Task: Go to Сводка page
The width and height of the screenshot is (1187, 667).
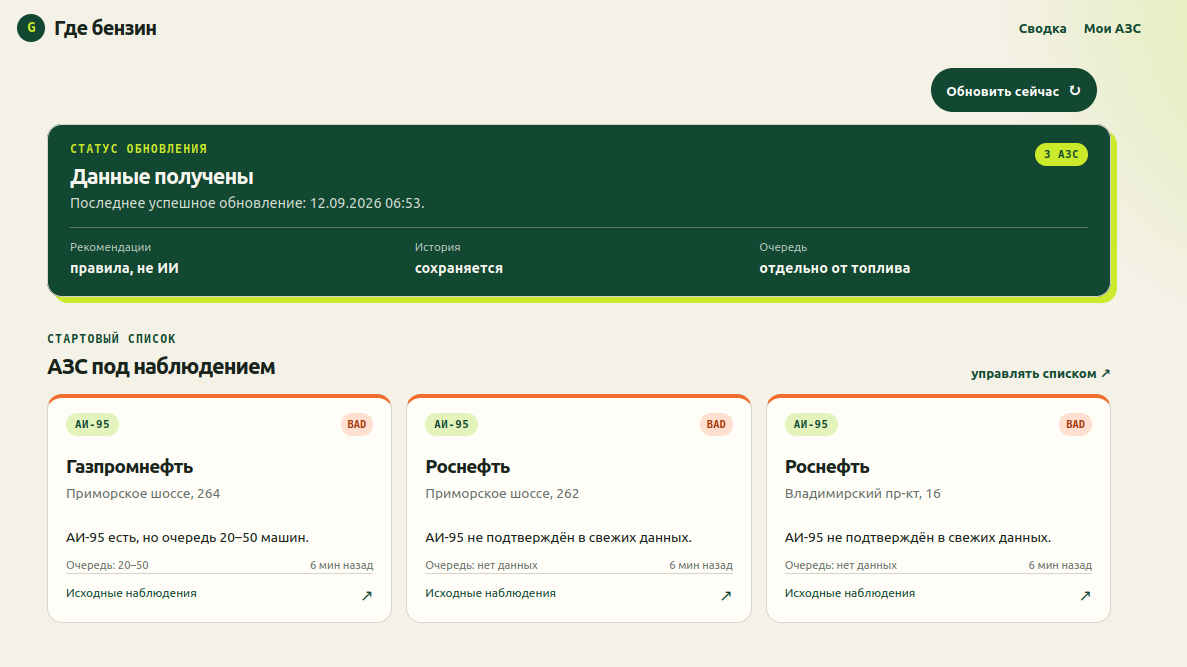Action: 1042,28
